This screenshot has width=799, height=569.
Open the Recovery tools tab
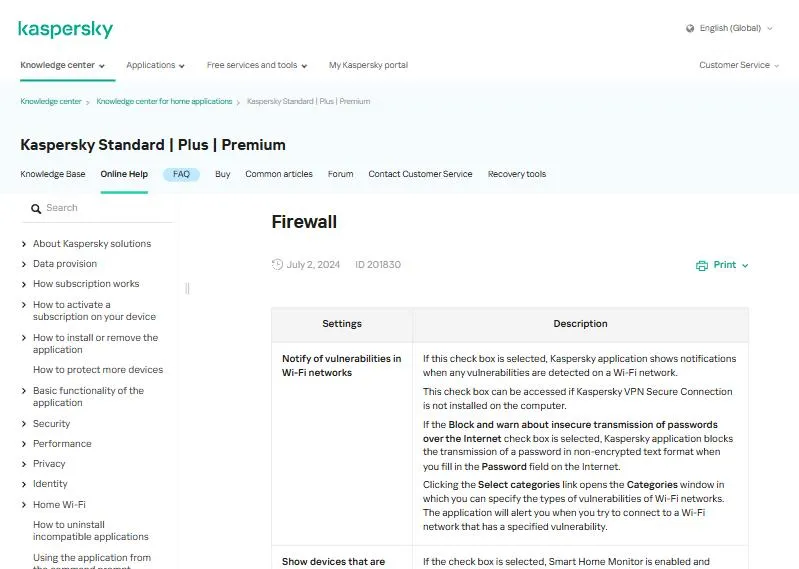click(517, 174)
